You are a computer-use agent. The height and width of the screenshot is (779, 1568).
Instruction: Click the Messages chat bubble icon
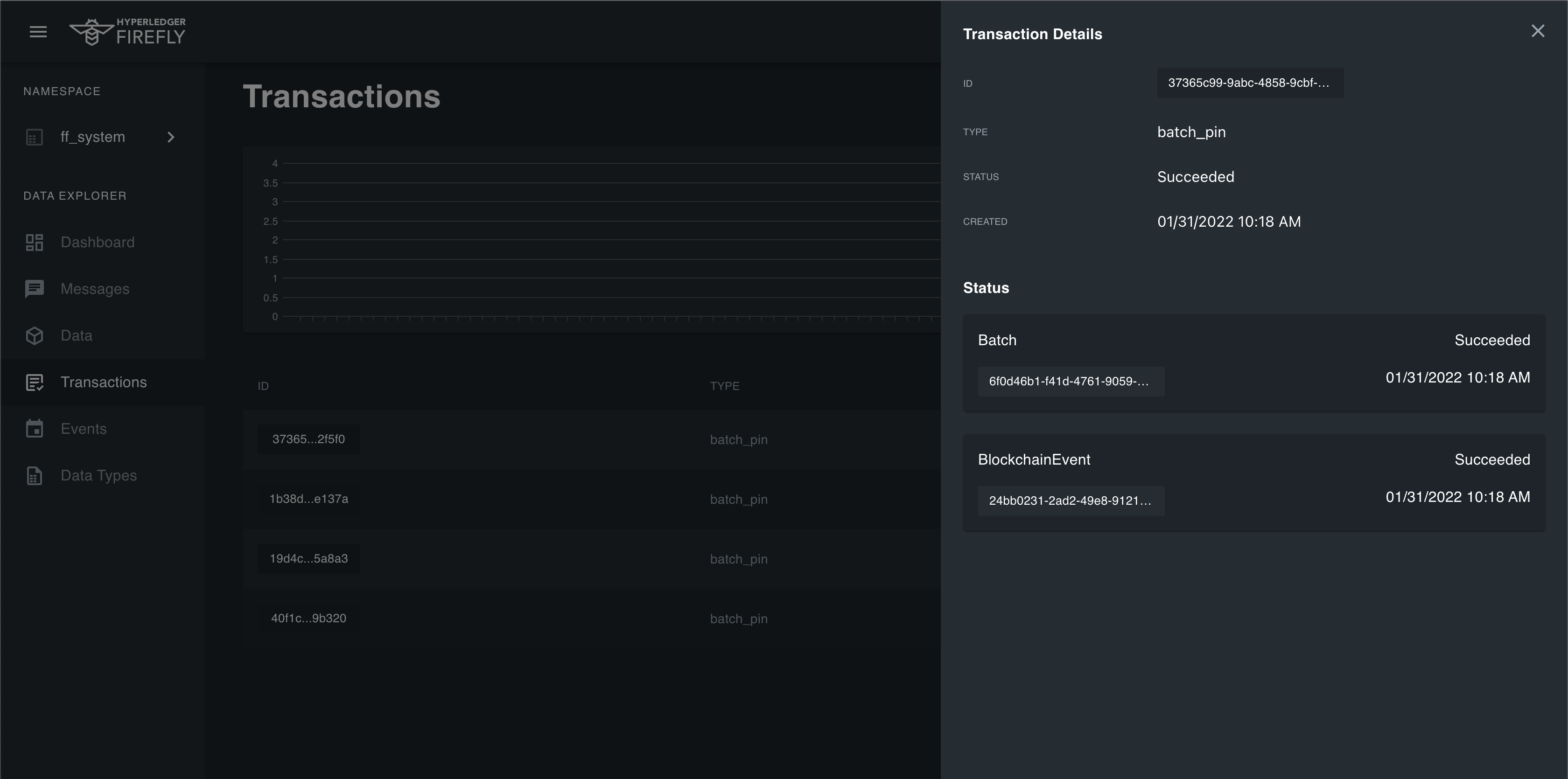pyautogui.click(x=34, y=288)
